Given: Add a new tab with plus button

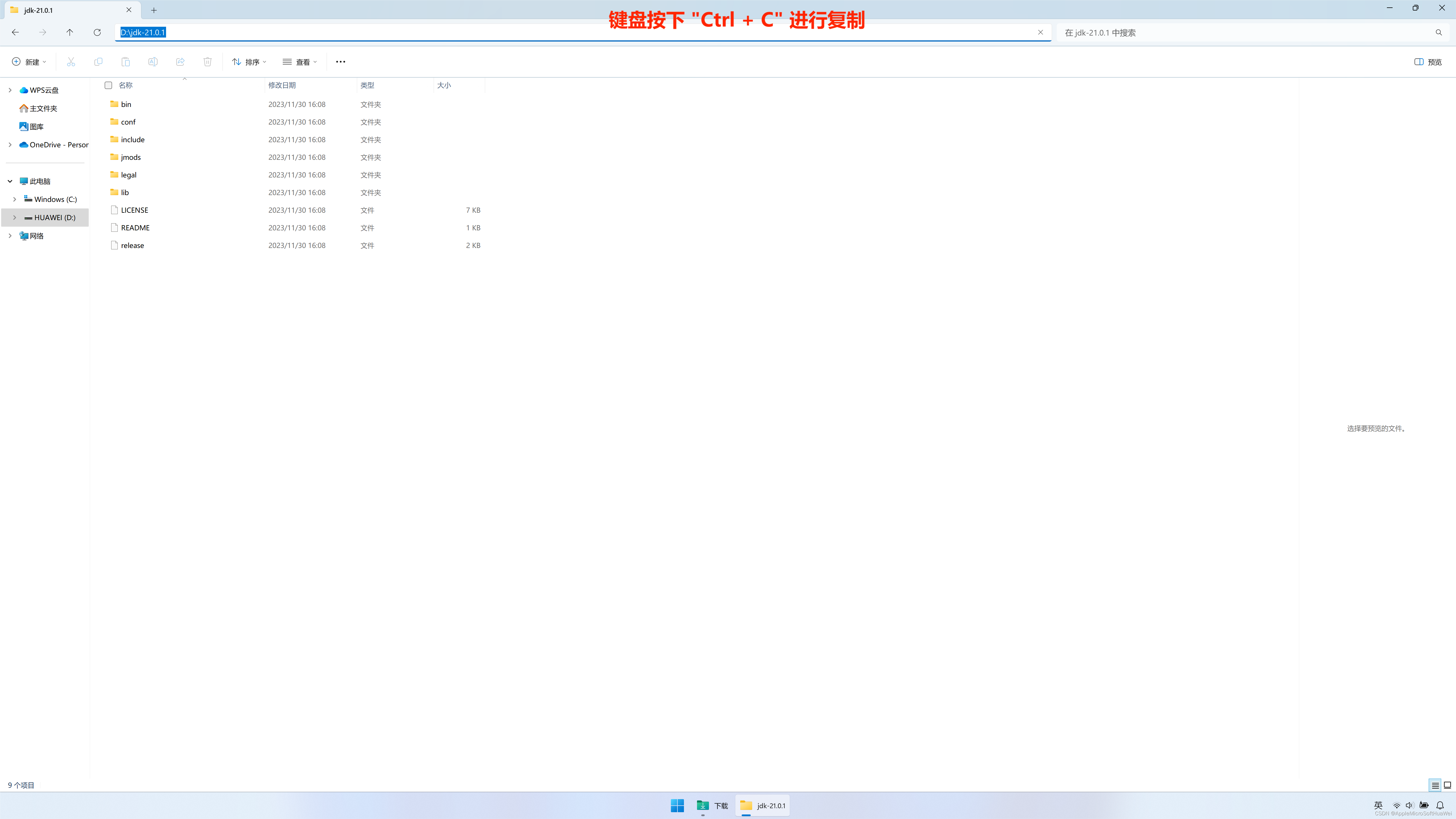Looking at the screenshot, I should [154, 10].
